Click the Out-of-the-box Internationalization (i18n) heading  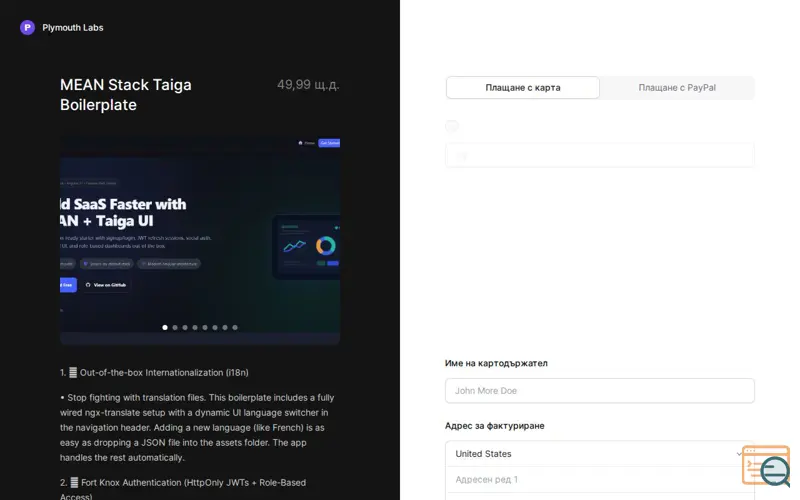click(154, 372)
